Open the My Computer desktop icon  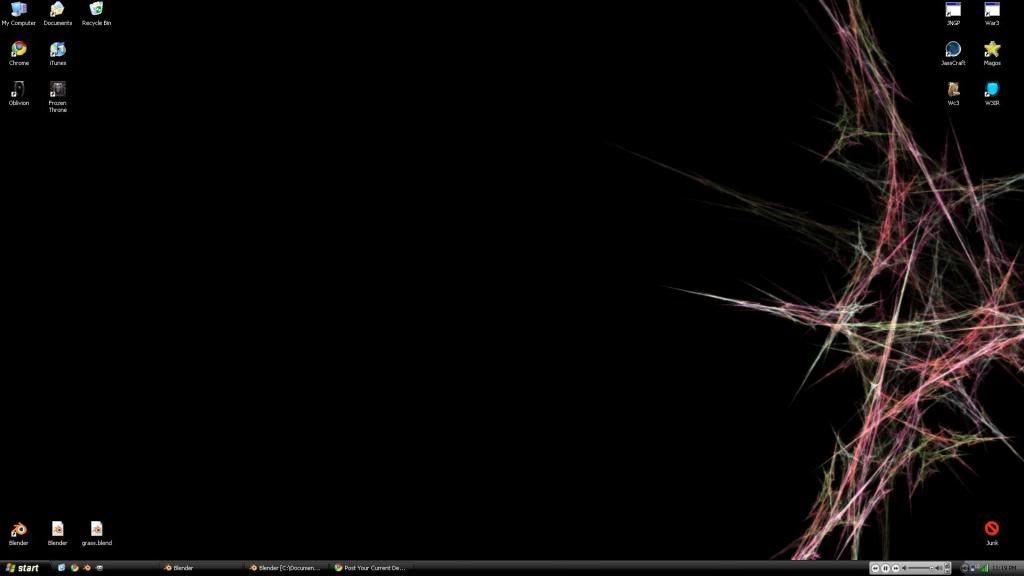18,14
